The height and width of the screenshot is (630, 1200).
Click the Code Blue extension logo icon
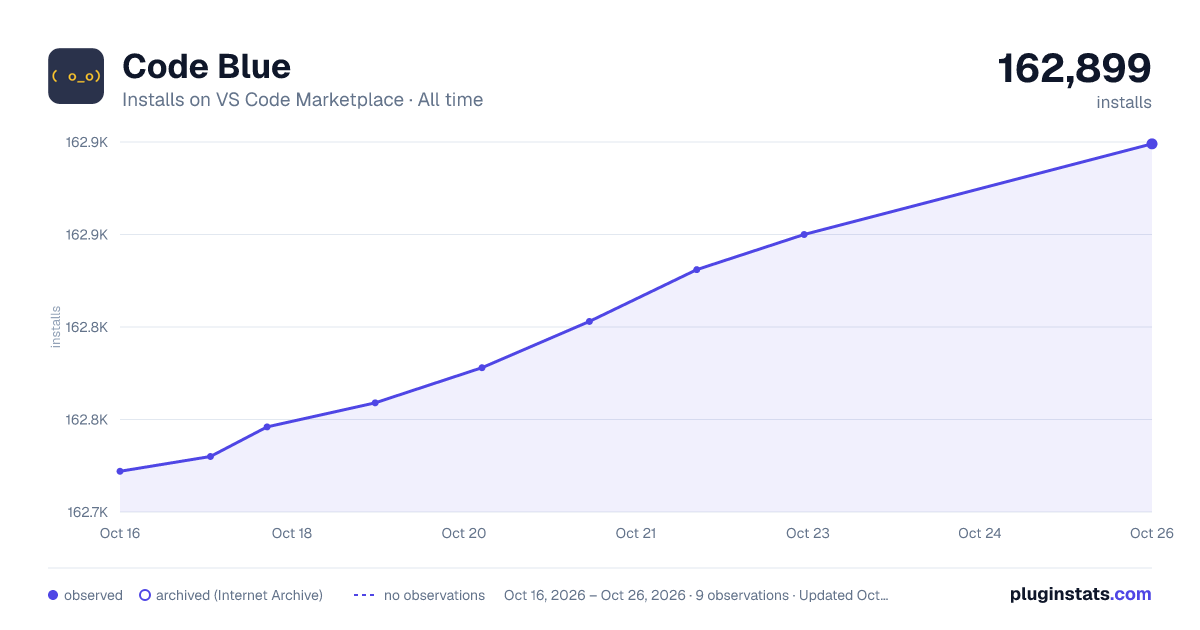click(76, 76)
